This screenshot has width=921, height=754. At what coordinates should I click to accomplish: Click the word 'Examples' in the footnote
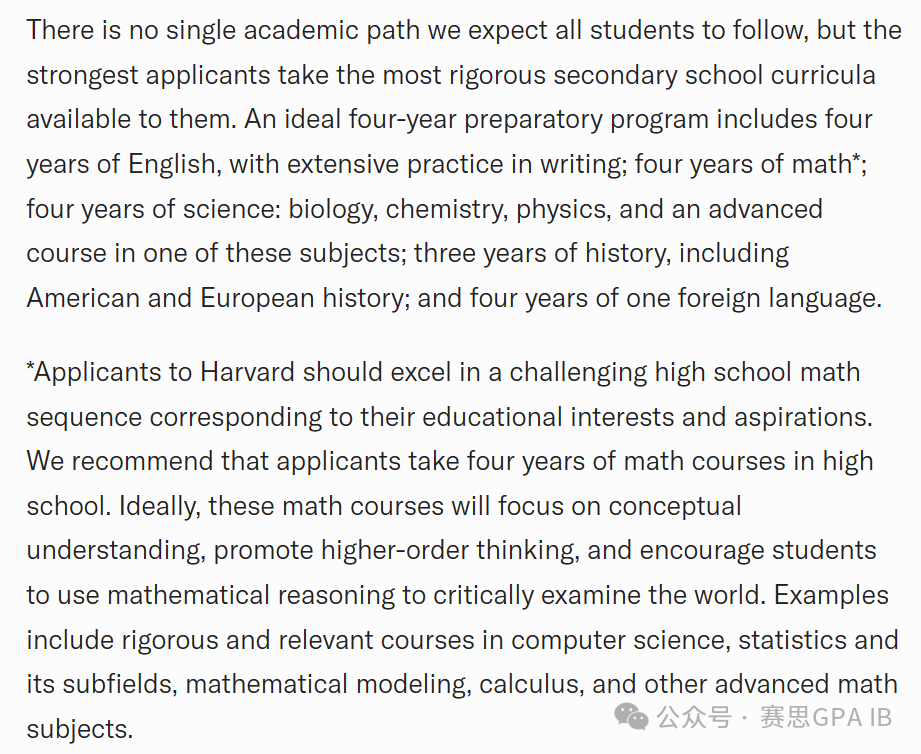831,595
